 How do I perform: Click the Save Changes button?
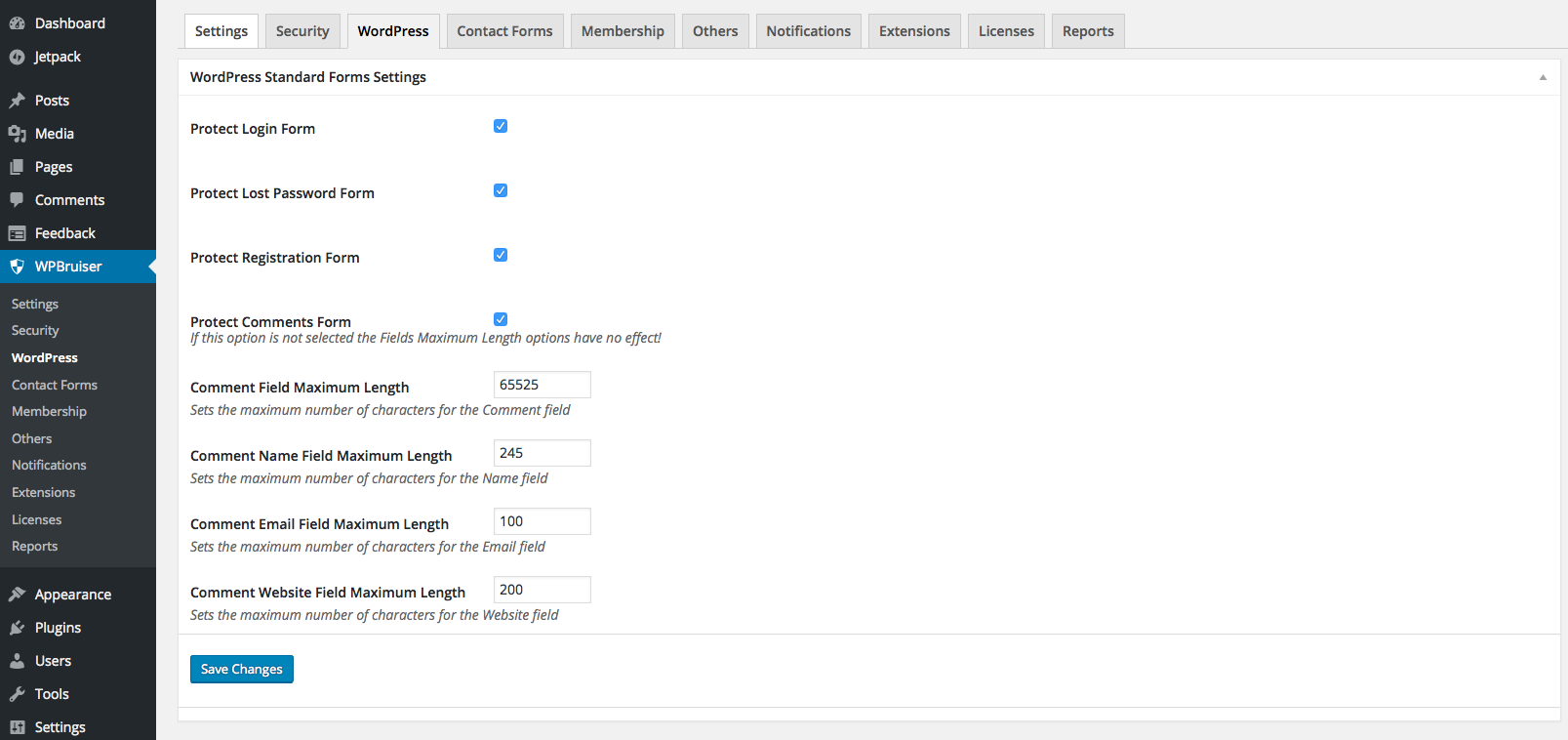(242, 669)
